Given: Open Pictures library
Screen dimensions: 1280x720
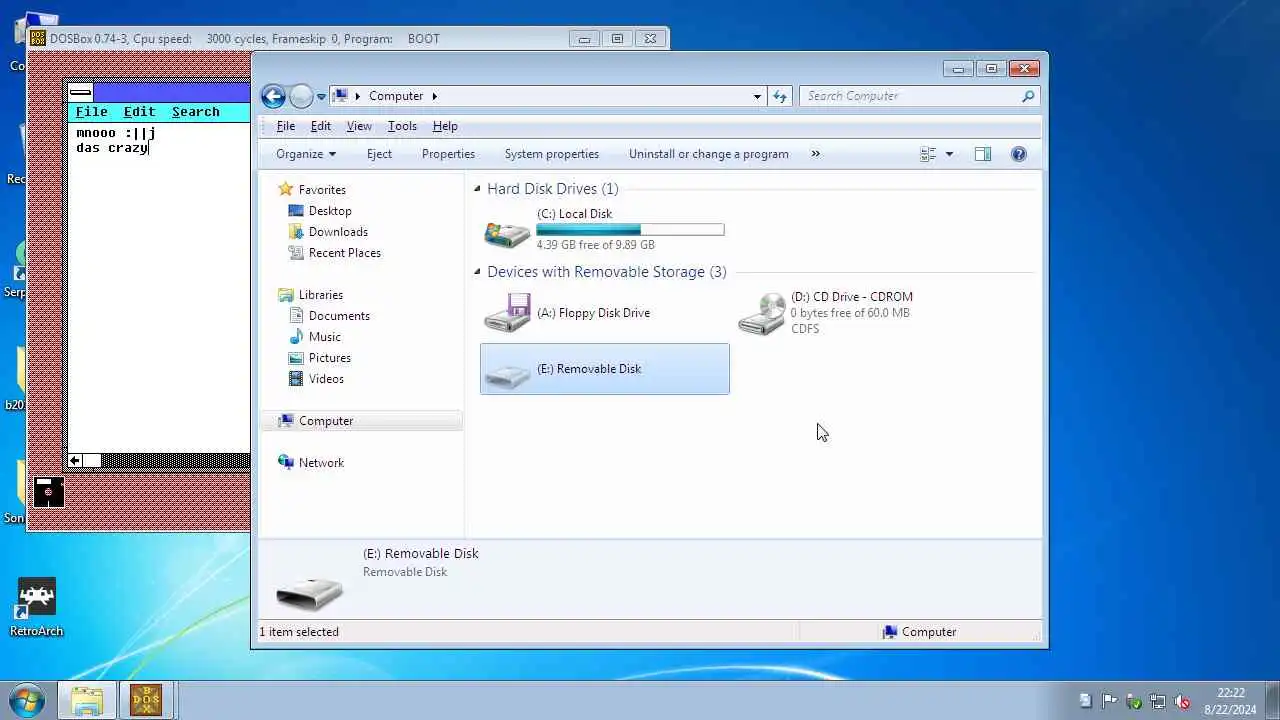Looking at the screenshot, I should [329, 358].
